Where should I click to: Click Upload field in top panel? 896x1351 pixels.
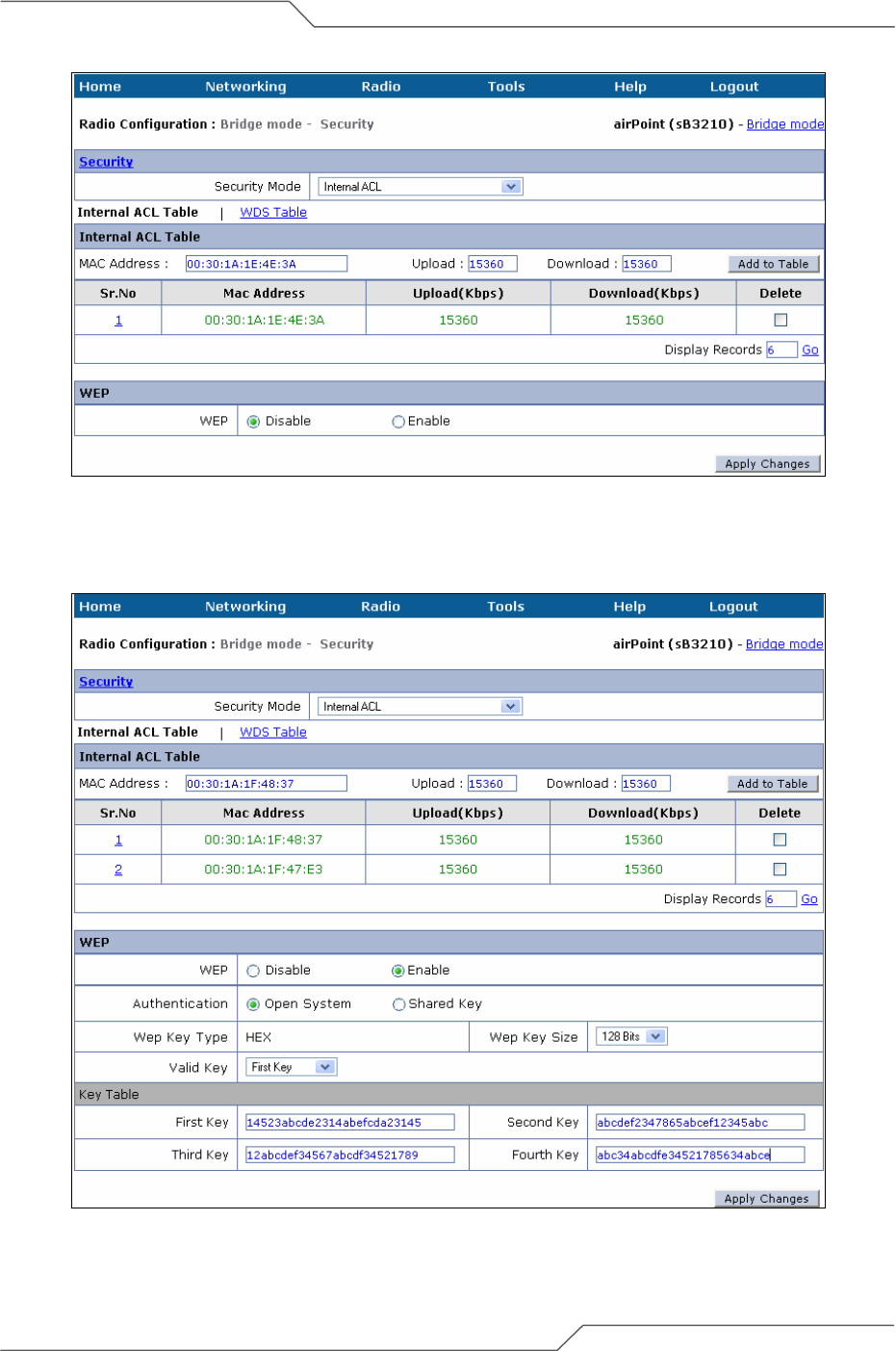tap(493, 264)
